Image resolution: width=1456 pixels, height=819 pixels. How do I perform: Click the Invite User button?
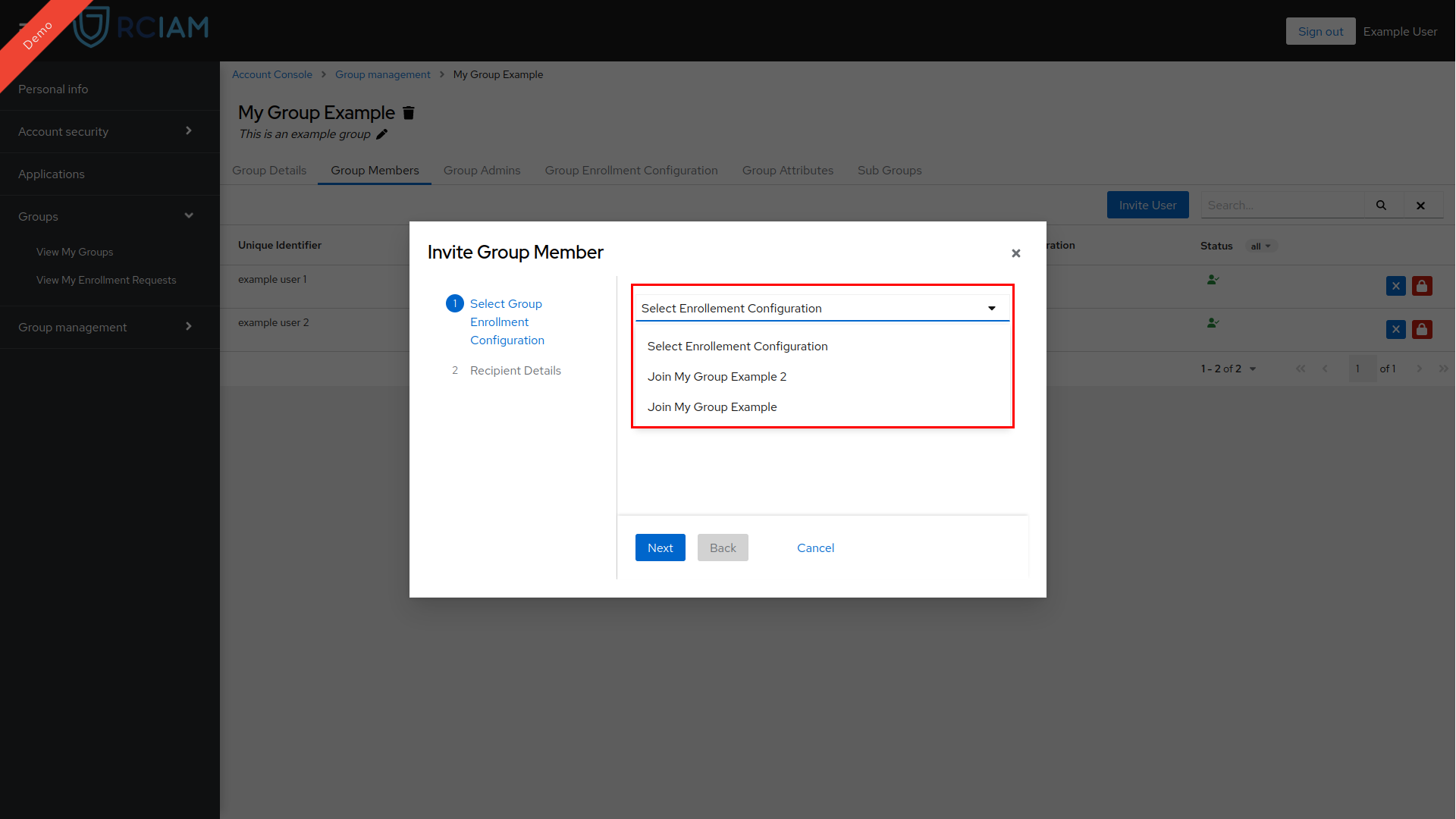point(1148,205)
